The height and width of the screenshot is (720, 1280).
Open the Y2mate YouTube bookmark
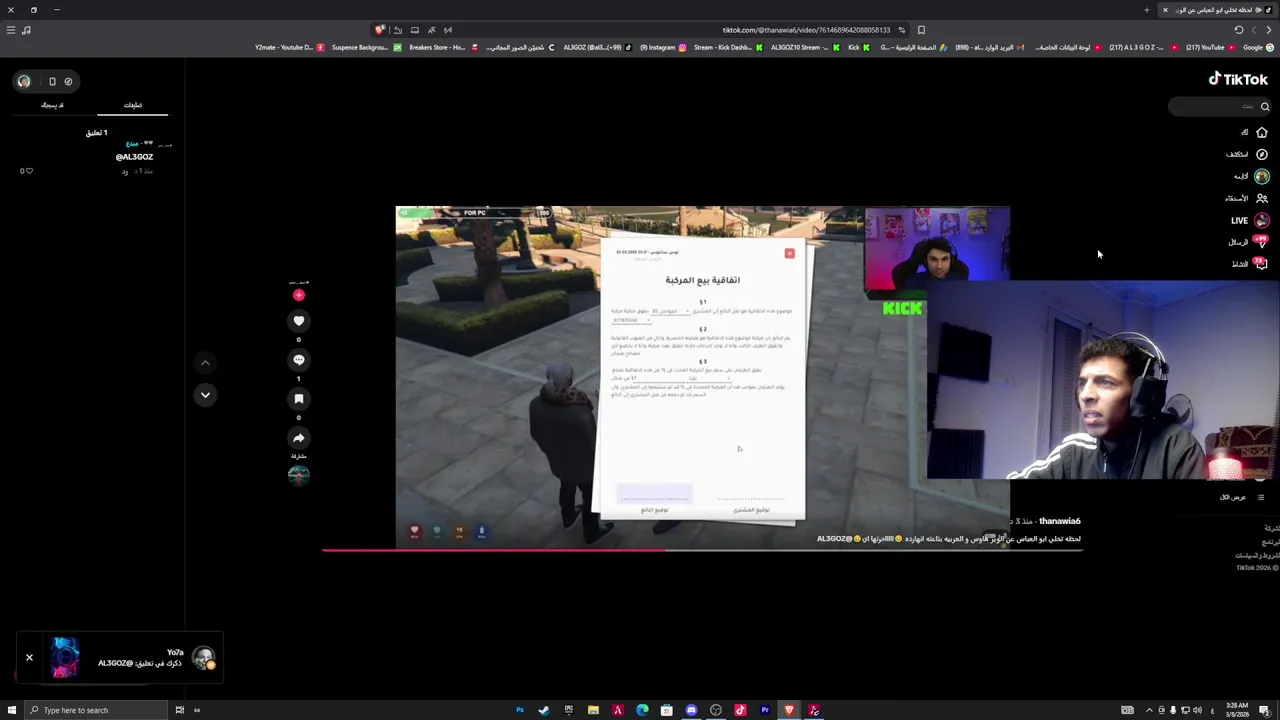pos(289,47)
